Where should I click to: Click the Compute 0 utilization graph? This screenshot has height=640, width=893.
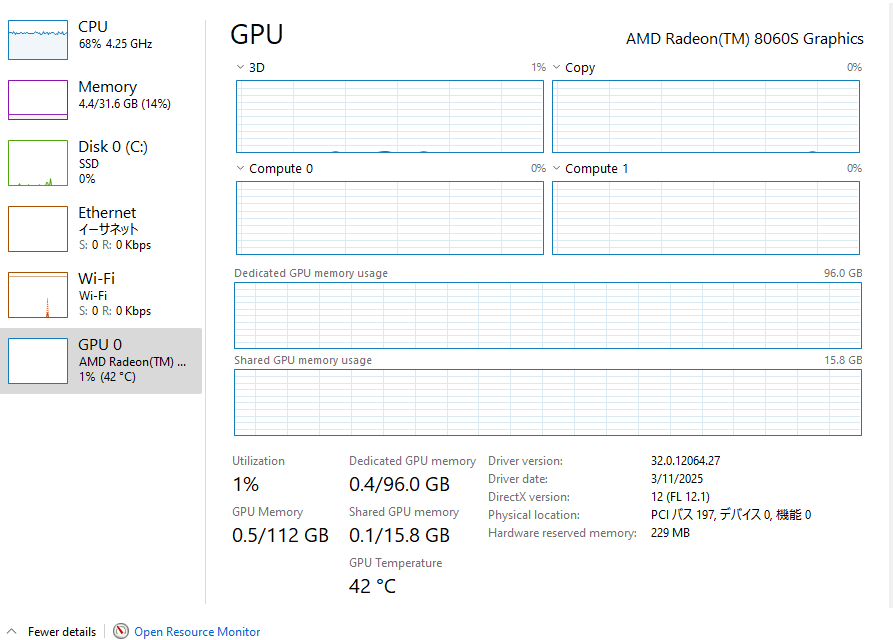[390, 218]
